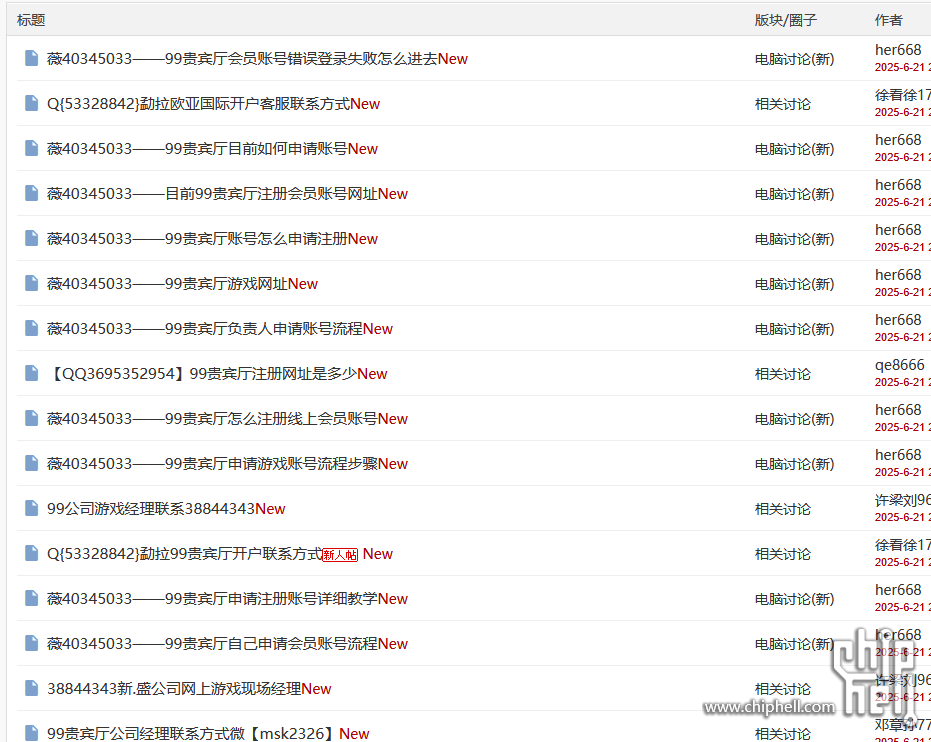Open 相关讨论 board in the QQ3695352954 row
Viewport: 931px width, 742px height.
[x=783, y=375]
